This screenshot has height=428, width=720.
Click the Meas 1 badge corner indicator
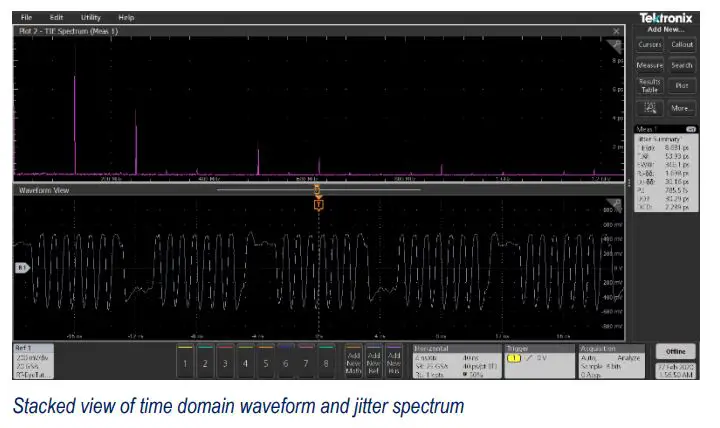(x=691, y=129)
